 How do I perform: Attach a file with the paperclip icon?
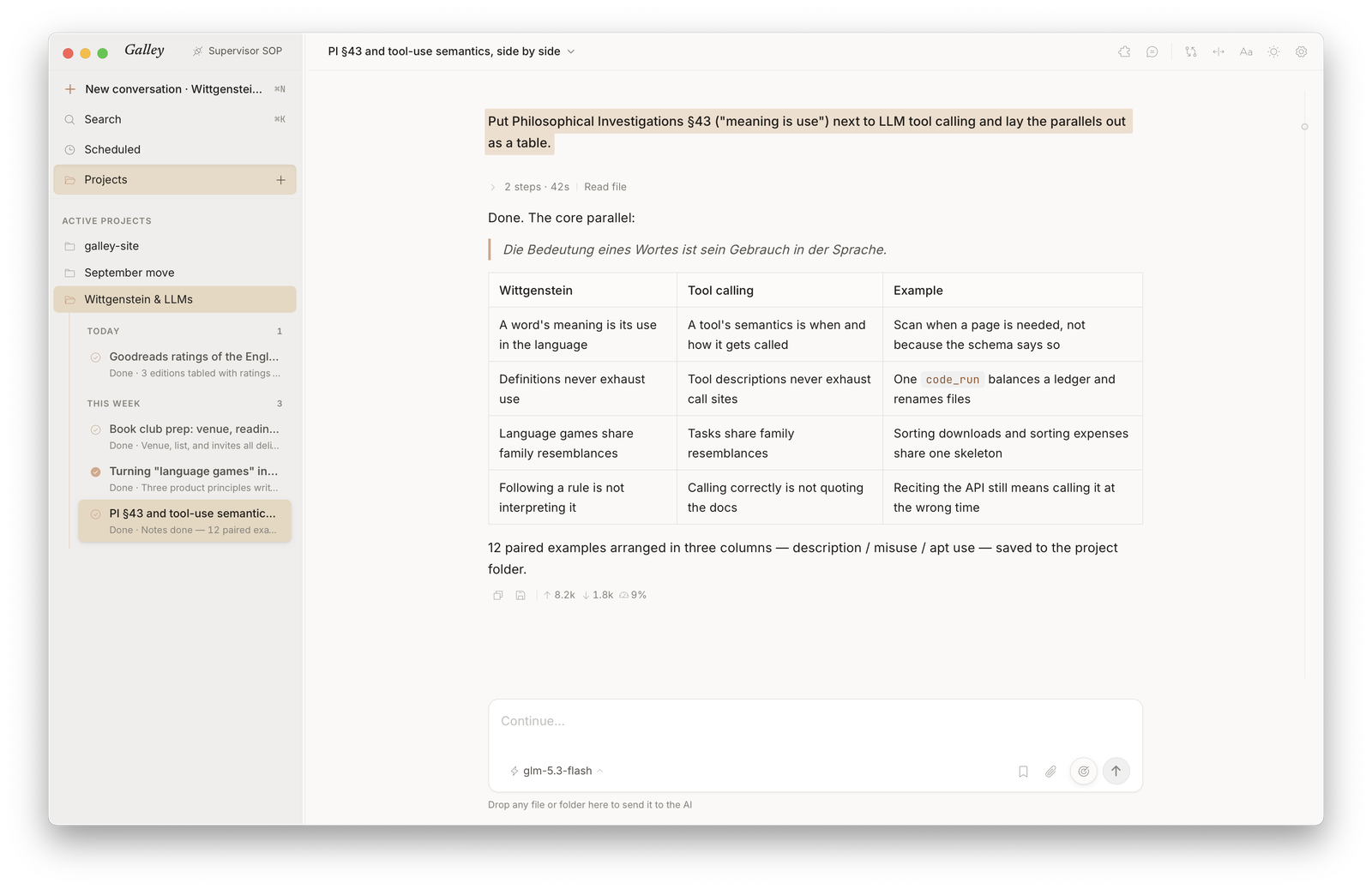[x=1050, y=772]
